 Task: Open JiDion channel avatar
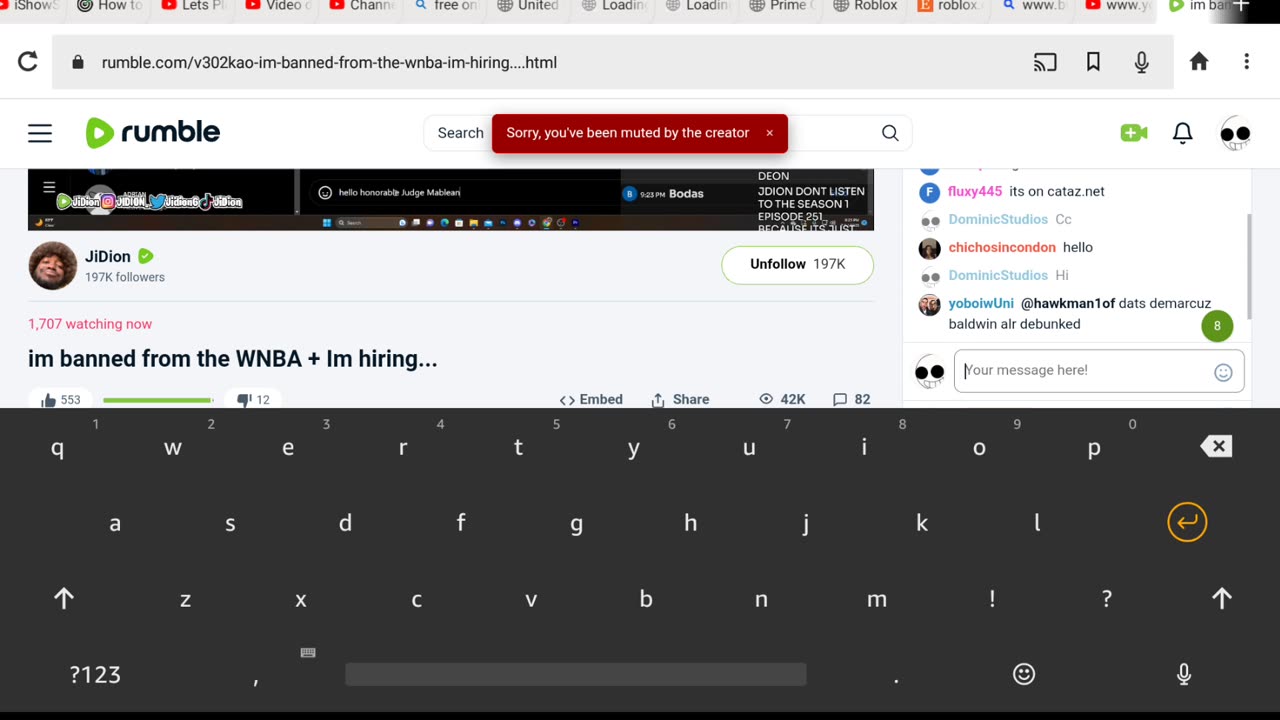click(52, 266)
